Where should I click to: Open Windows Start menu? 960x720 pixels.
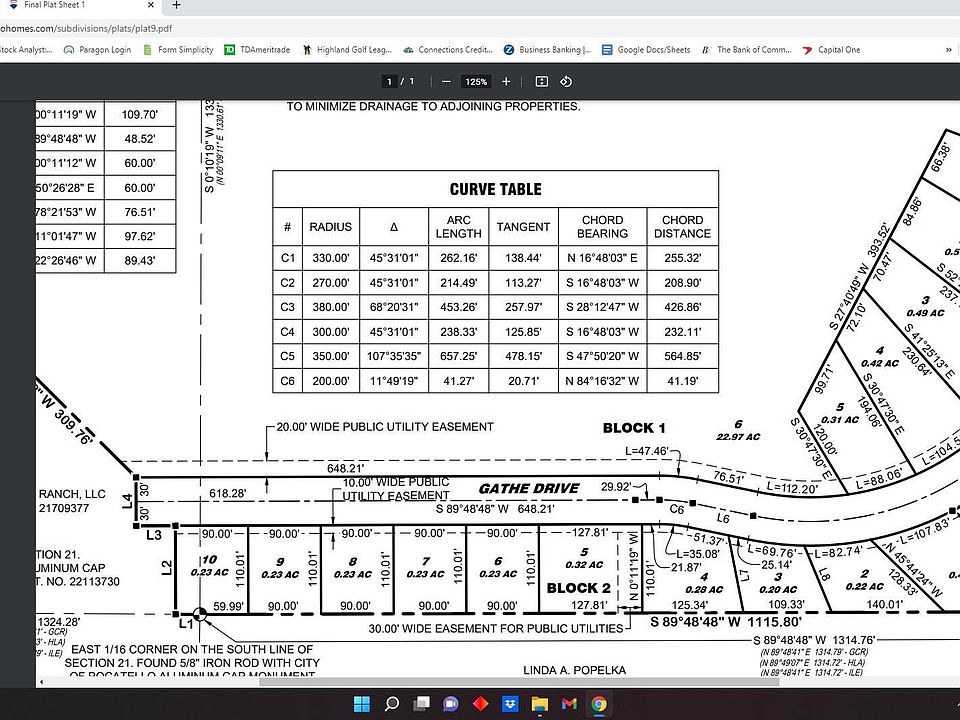361,703
